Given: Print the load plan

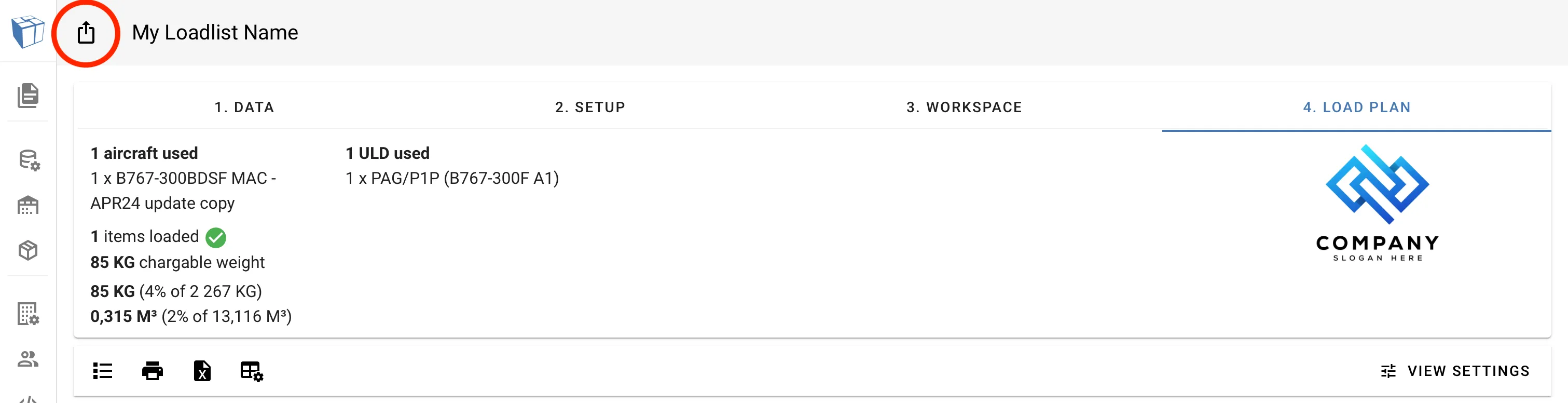Looking at the screenshot, I should pos(152,371).
